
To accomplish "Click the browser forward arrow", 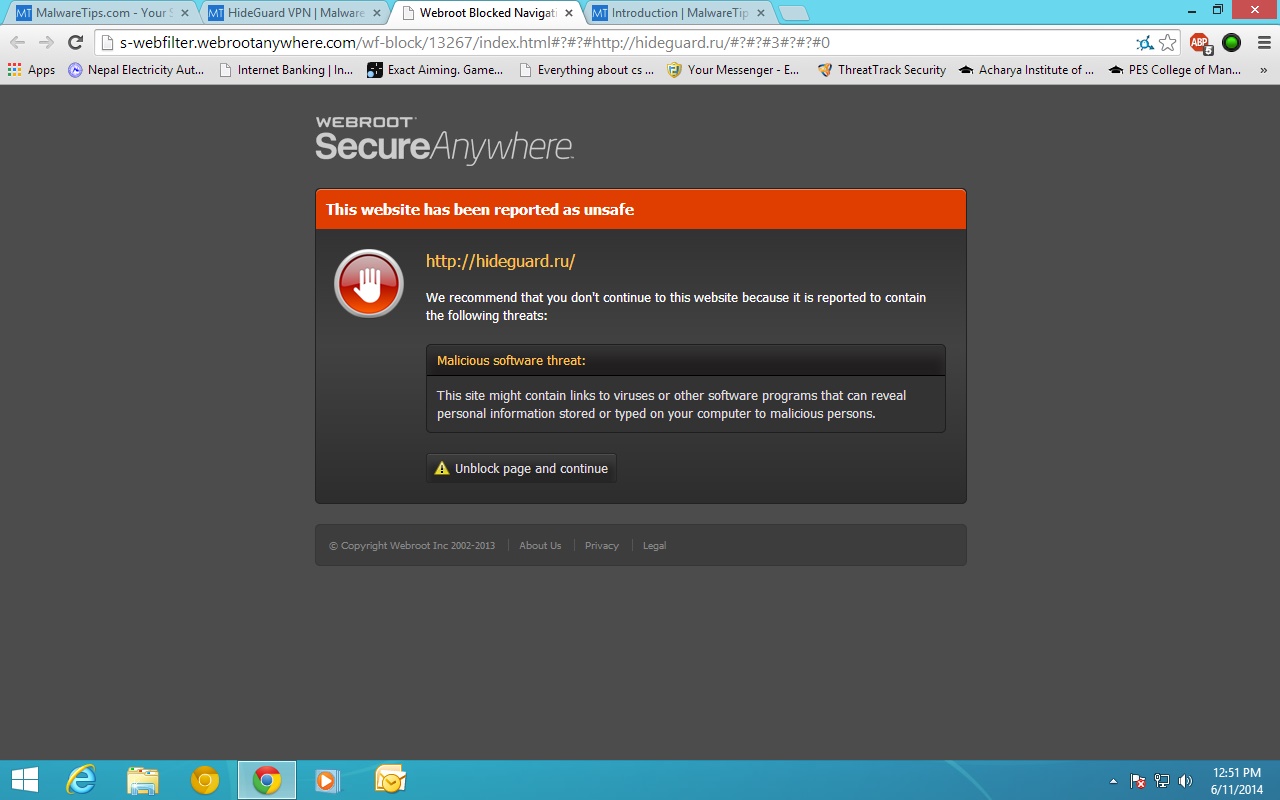I will [46, 43].
